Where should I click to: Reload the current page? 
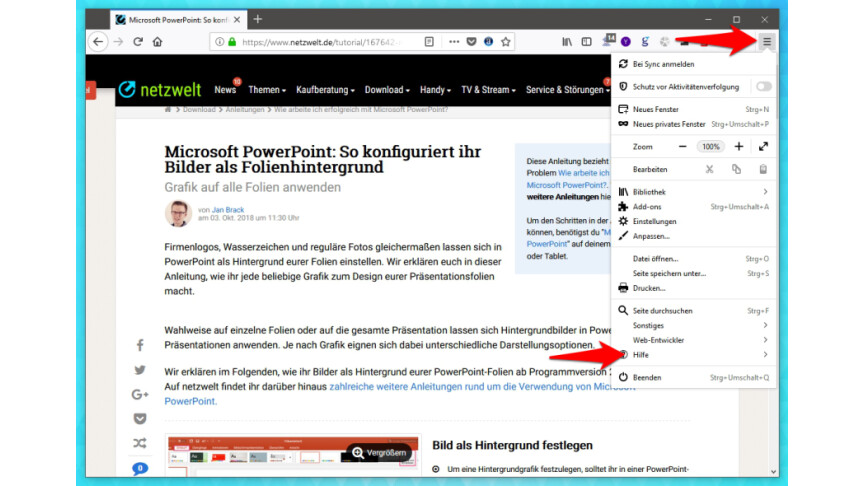pyautogui.click(x=138, y=42)
